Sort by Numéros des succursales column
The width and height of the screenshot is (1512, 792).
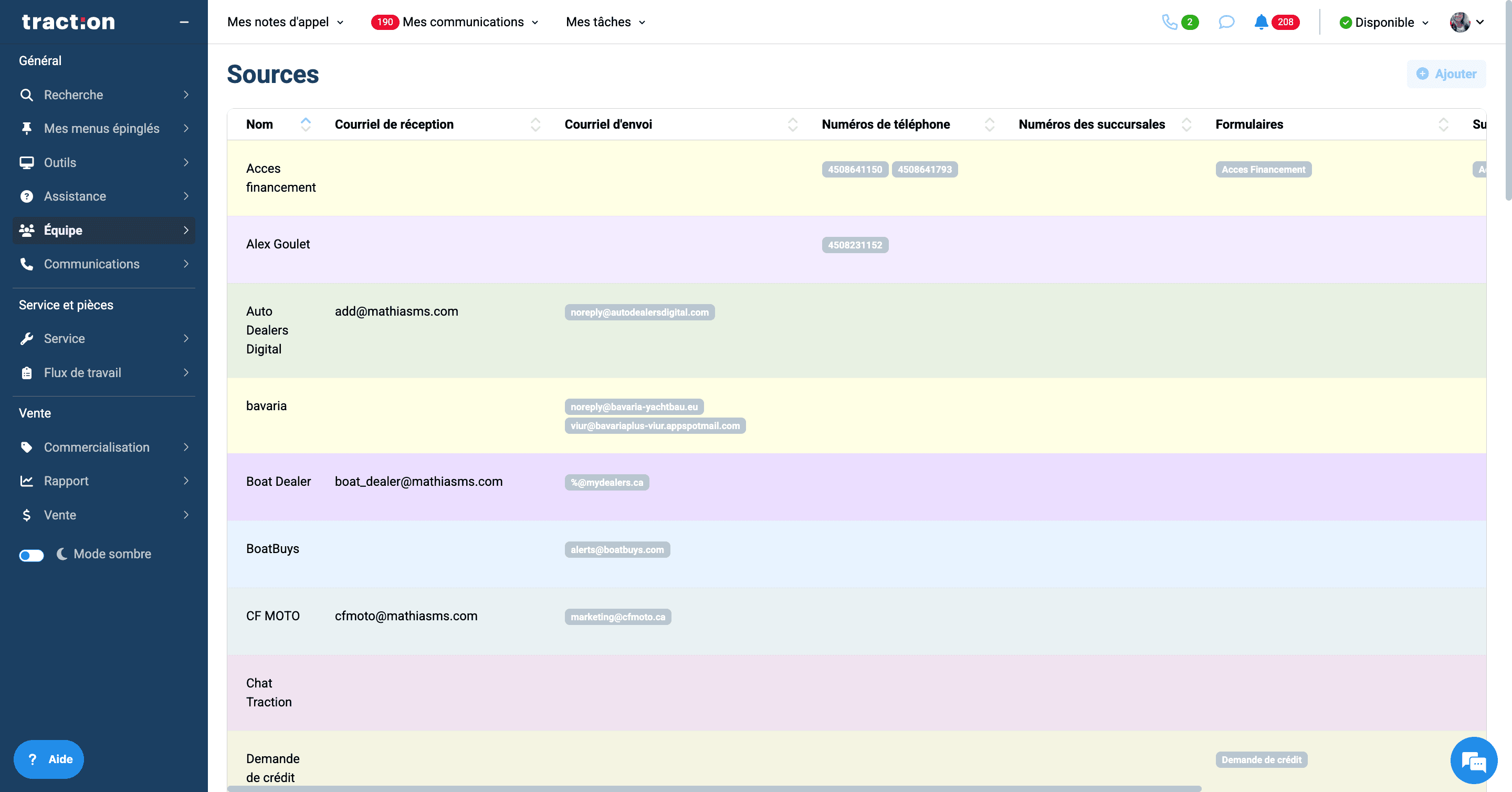pyautogui.click(x=1186, y=124)
